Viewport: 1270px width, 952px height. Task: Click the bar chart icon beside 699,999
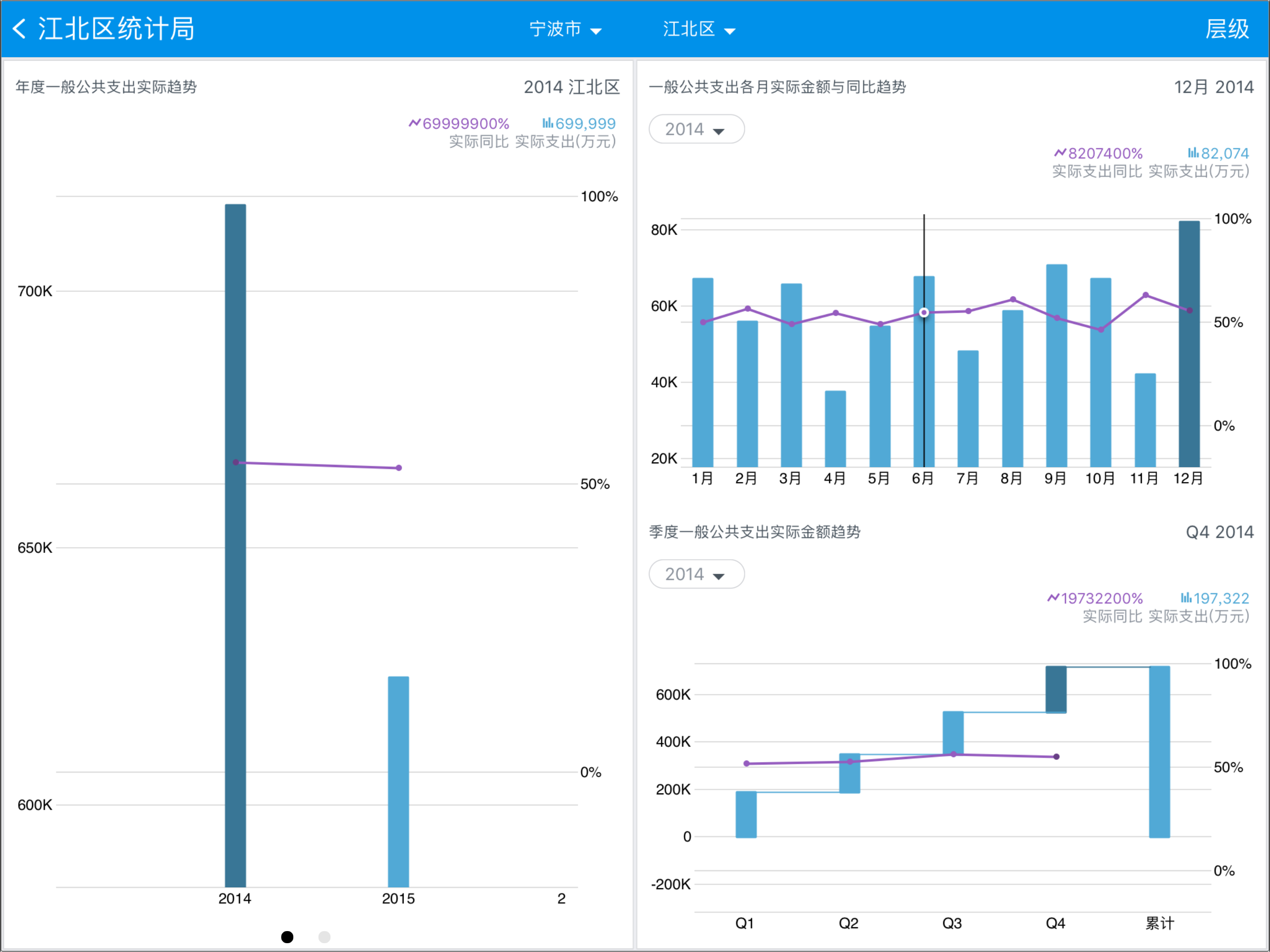point(548,123)
